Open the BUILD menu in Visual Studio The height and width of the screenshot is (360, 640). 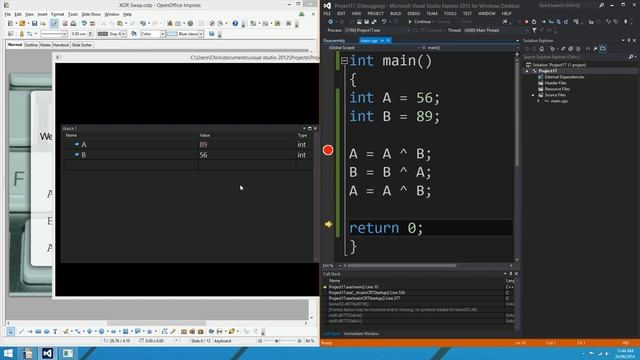(x=395, y=13)
